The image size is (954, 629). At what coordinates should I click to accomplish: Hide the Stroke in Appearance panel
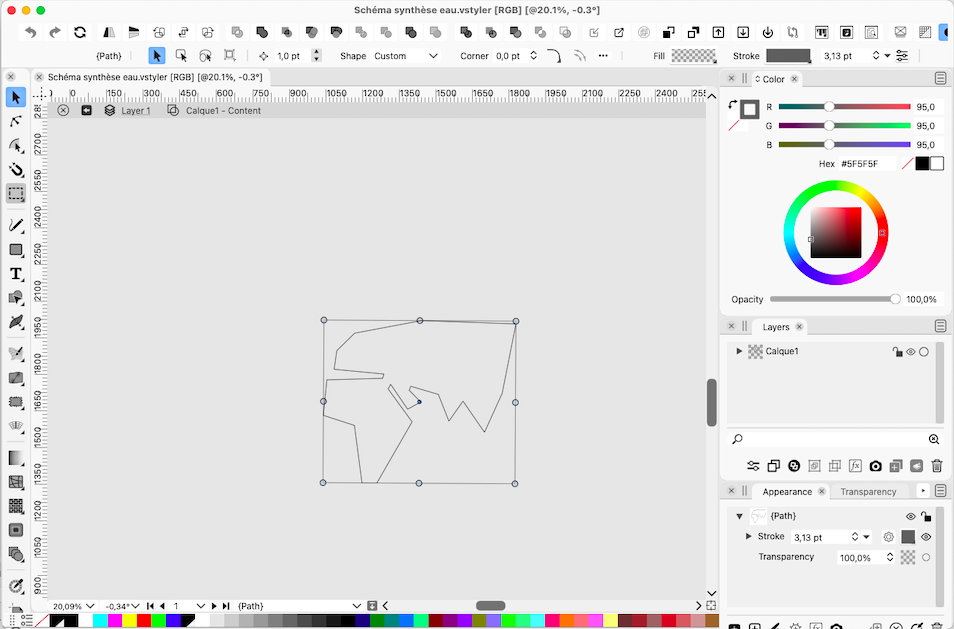pos(926,537)
